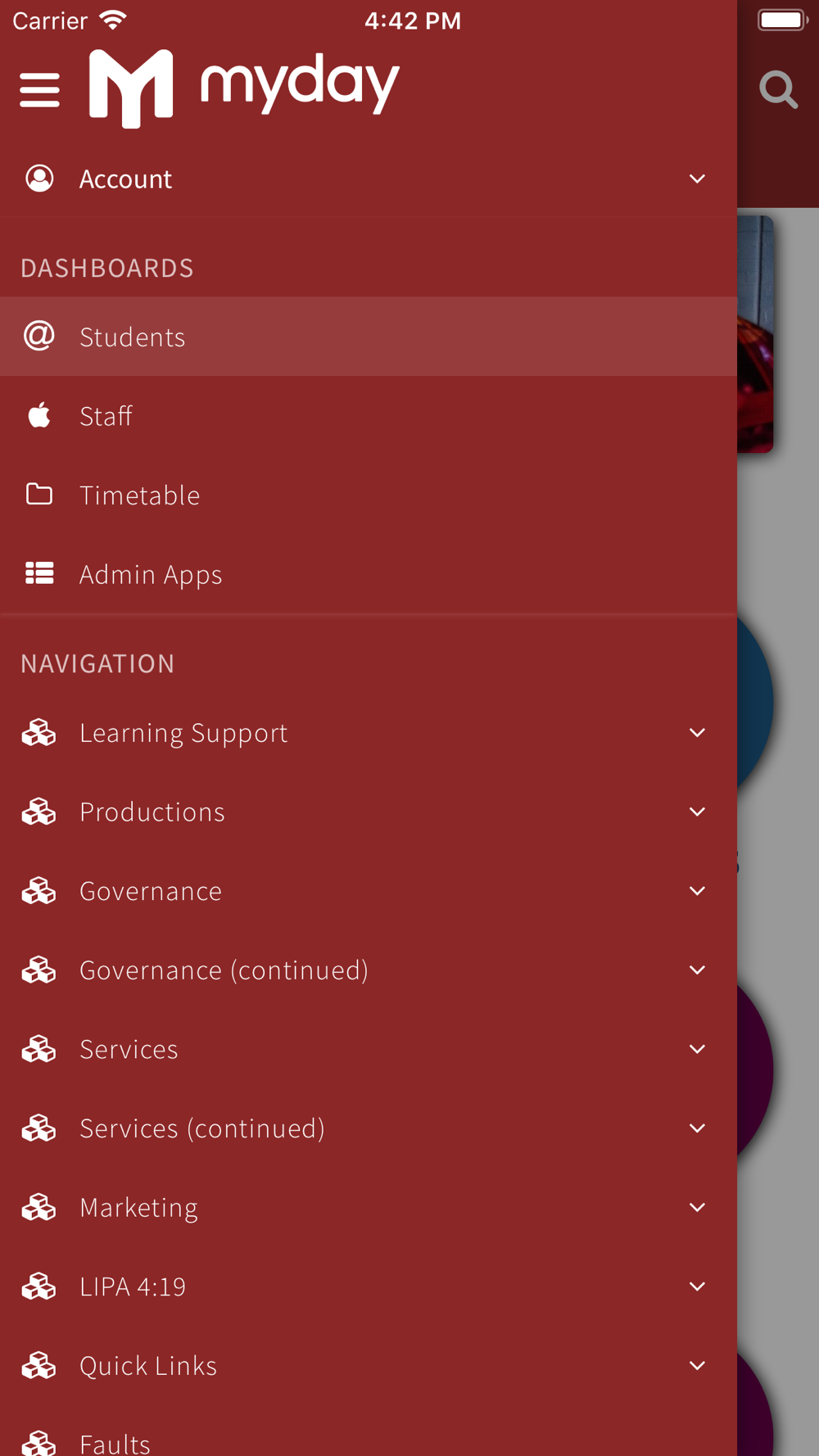Screen dimensions: 819x1456
Task: Expand the Marketing chevron
Action: tap(697, 1207)
